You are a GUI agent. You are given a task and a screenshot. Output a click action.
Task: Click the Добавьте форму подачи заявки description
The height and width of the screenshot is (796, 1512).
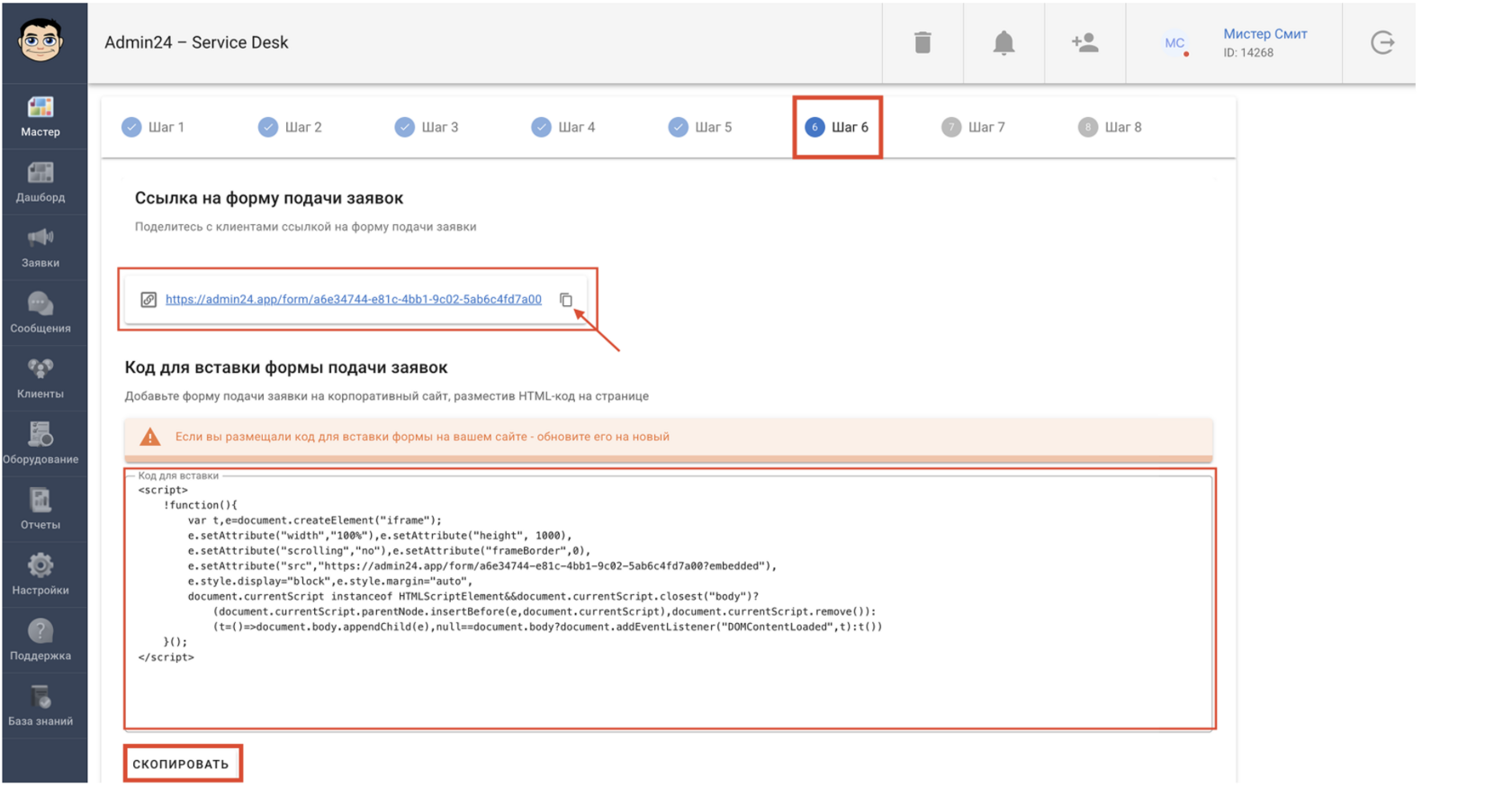coord(387,396)
